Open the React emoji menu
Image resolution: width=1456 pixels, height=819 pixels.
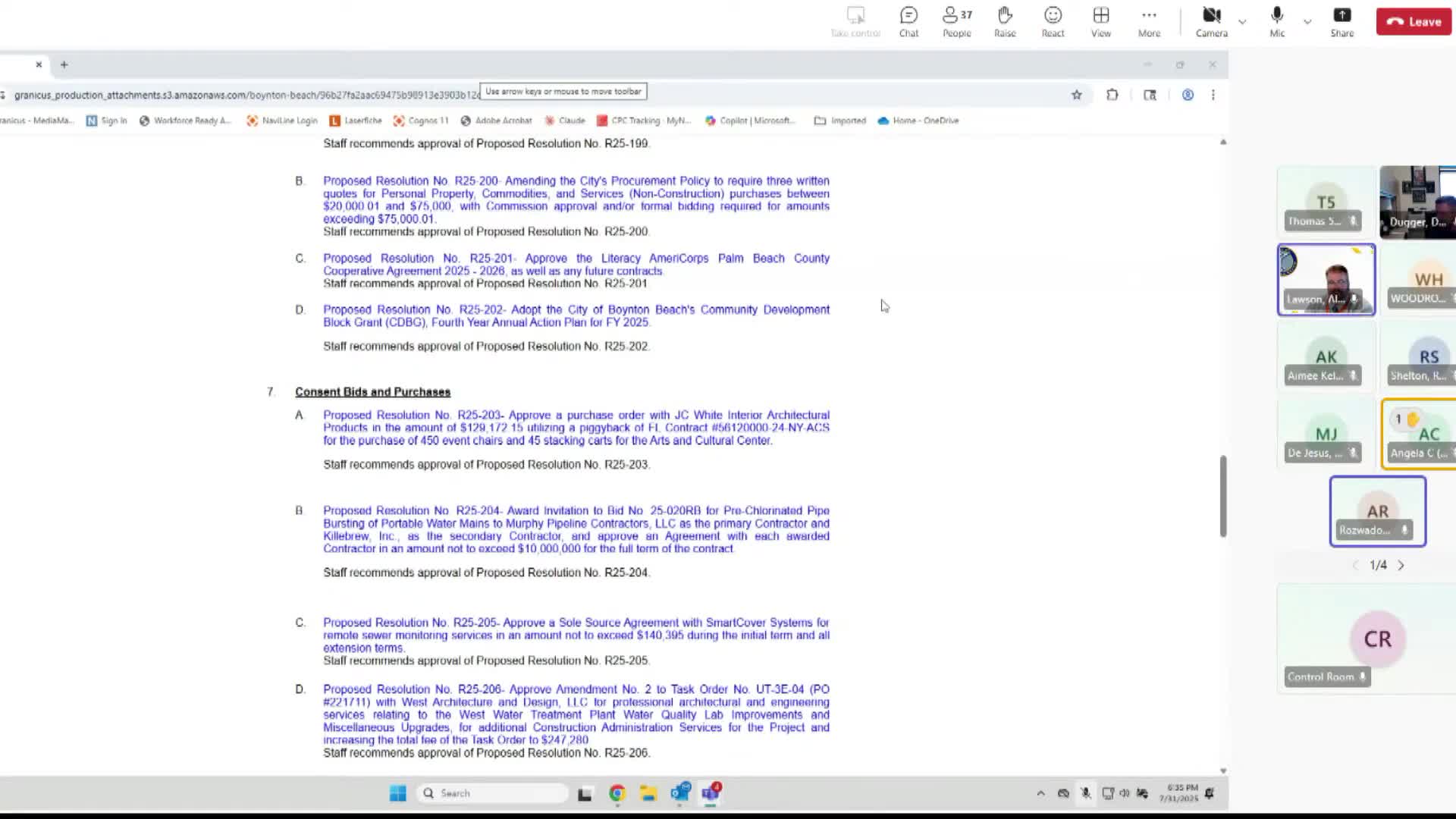1053,22
